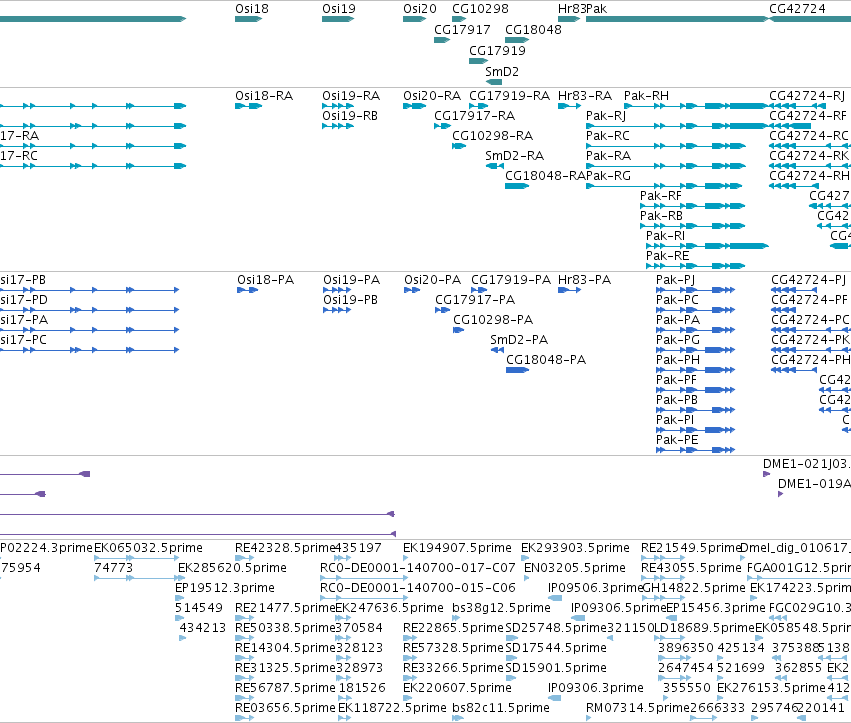Viewport: 851px width, 723px height.
Task: Select the RE03656.5prime EST label
Action: pos(285,709)
